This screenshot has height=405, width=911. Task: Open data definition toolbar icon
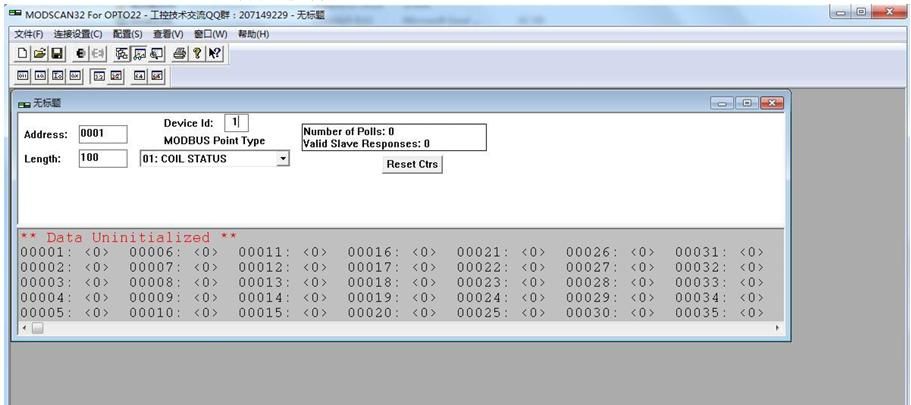[x=121, y=53]
